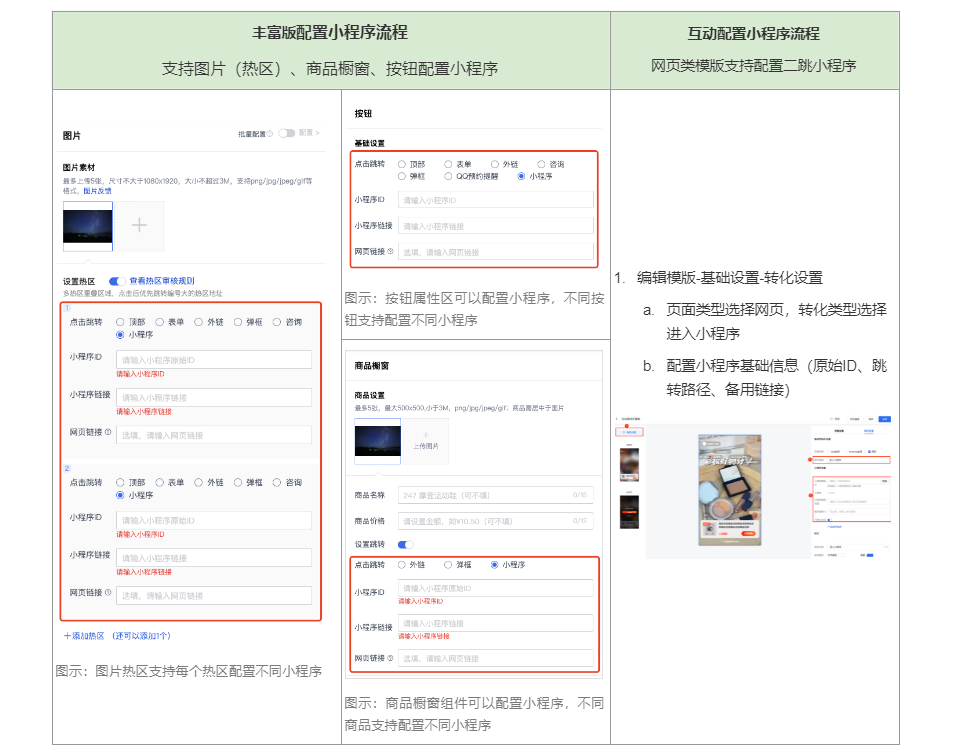Select 顶部 radio option in hotspot 1
Viewport: 966px width, 754px height.
pos(120,322)
